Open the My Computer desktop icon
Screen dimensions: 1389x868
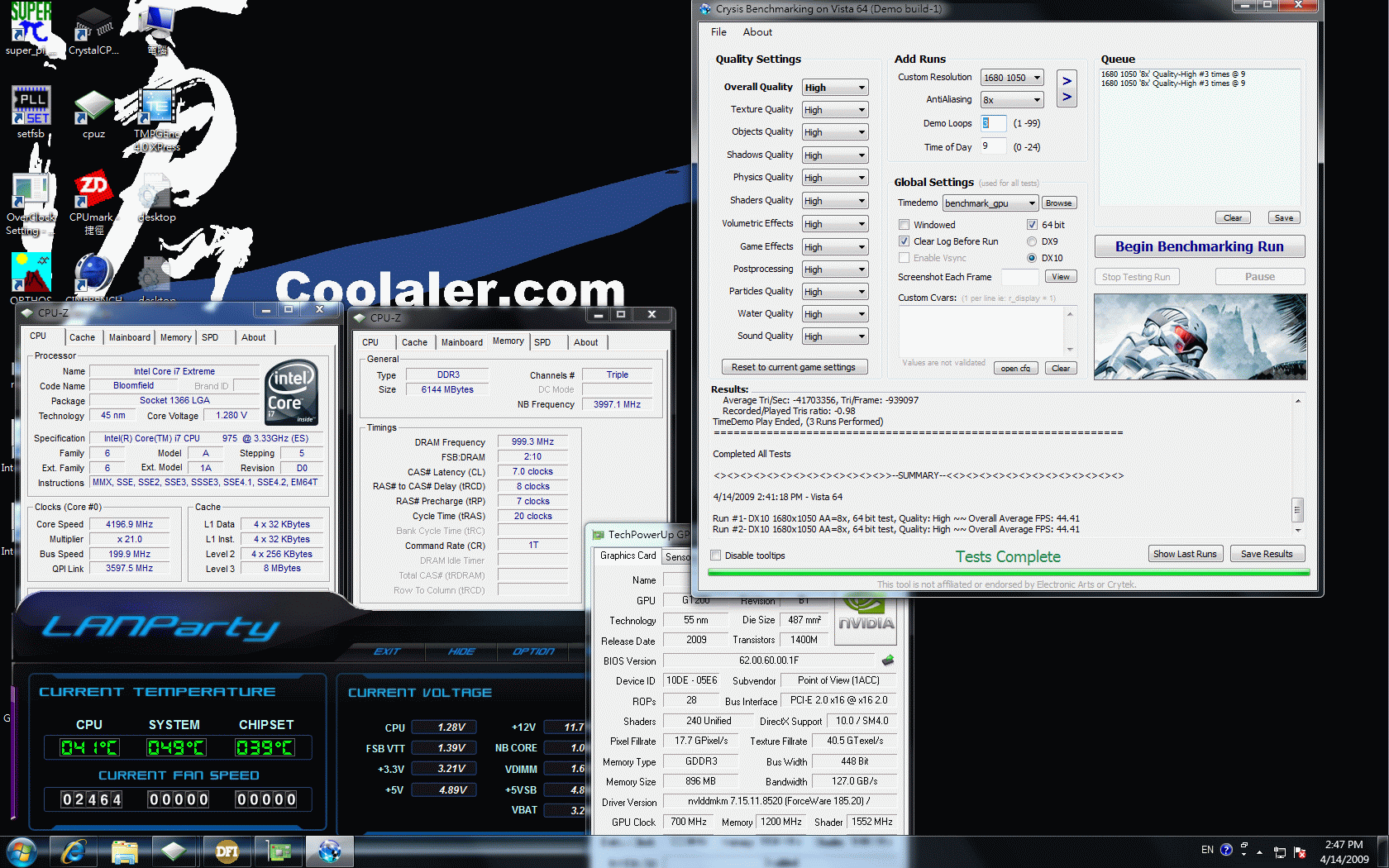[156, 29]
